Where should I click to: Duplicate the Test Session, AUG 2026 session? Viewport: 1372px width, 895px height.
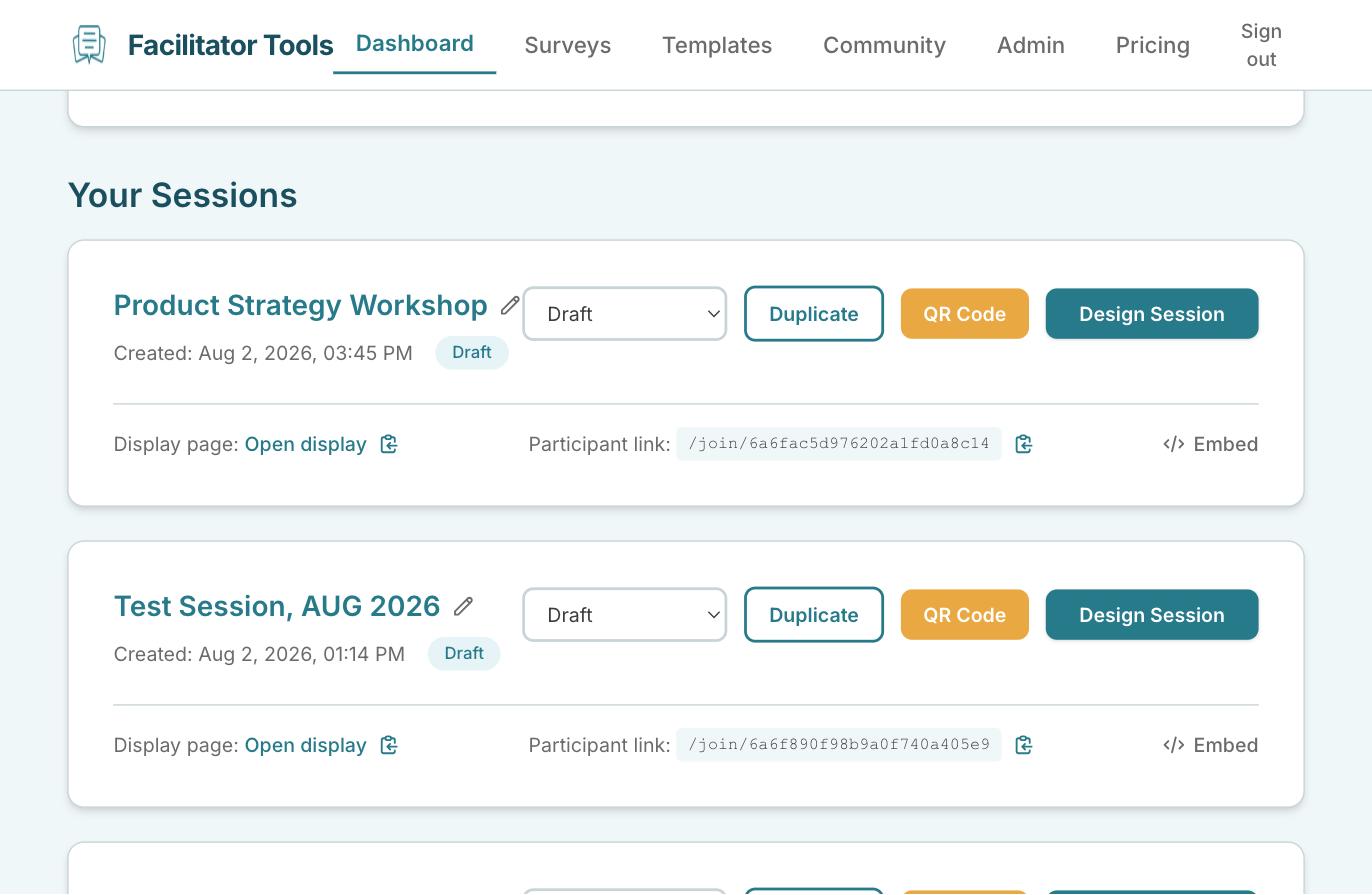814,615
